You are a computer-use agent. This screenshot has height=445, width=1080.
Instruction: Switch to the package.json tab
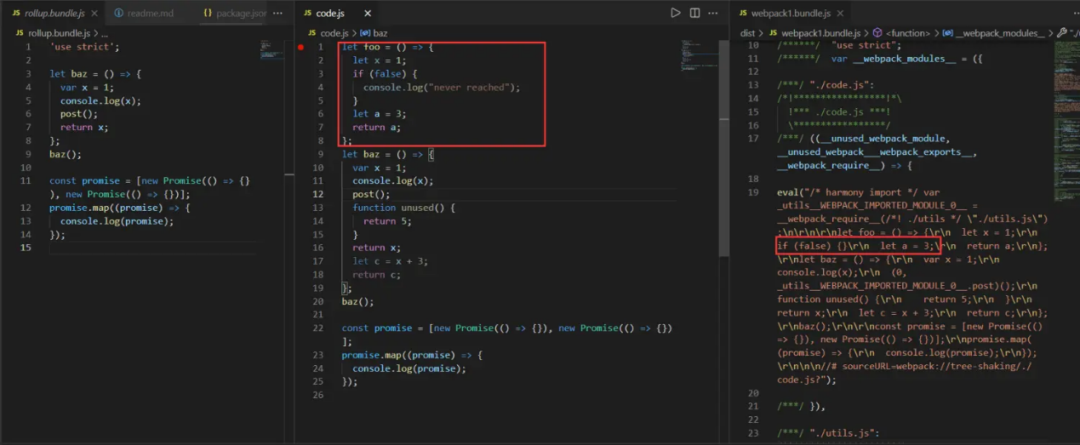point(236,13)
